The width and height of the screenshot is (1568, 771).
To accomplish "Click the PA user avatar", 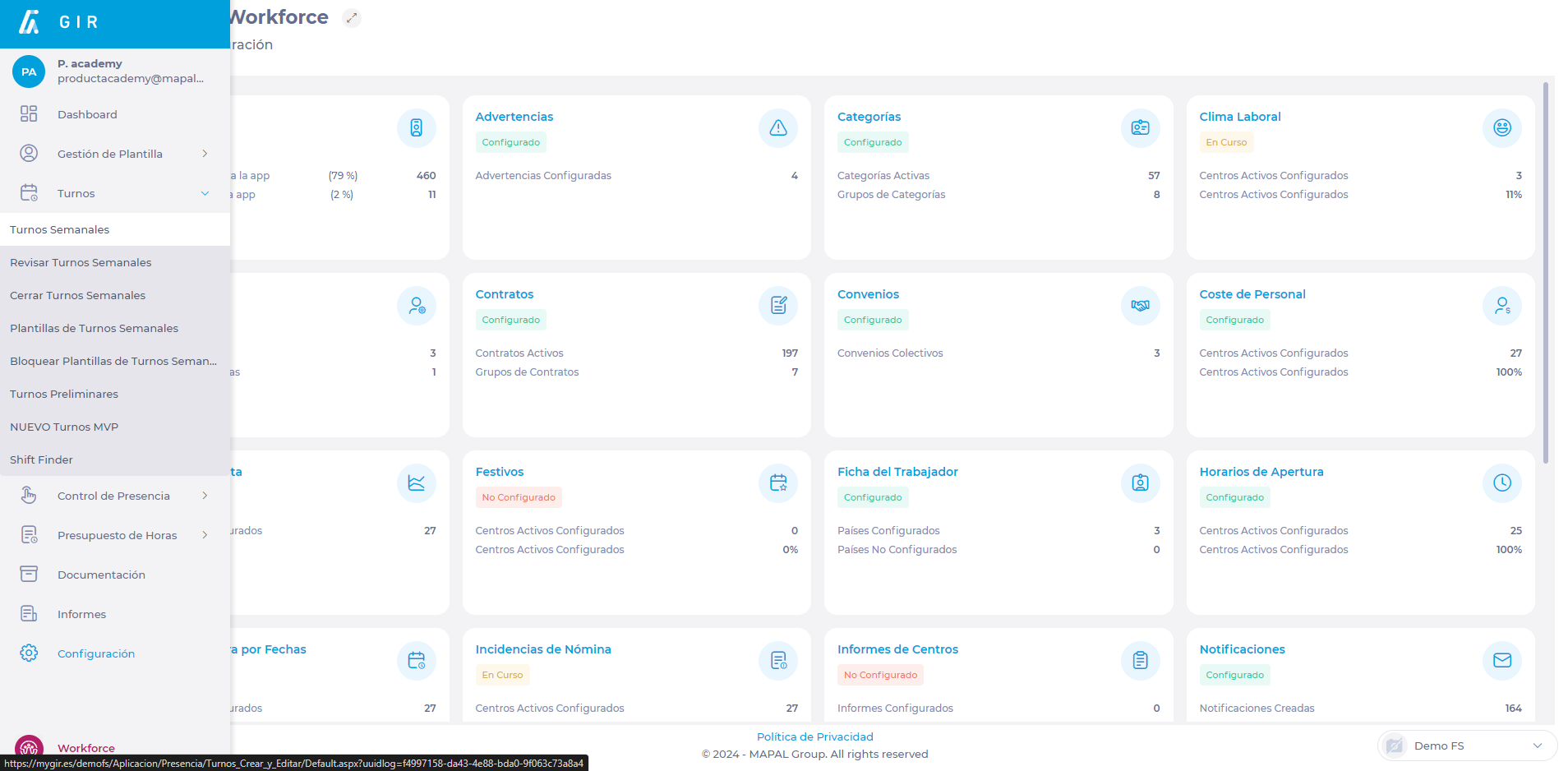I will pos(29,72).
